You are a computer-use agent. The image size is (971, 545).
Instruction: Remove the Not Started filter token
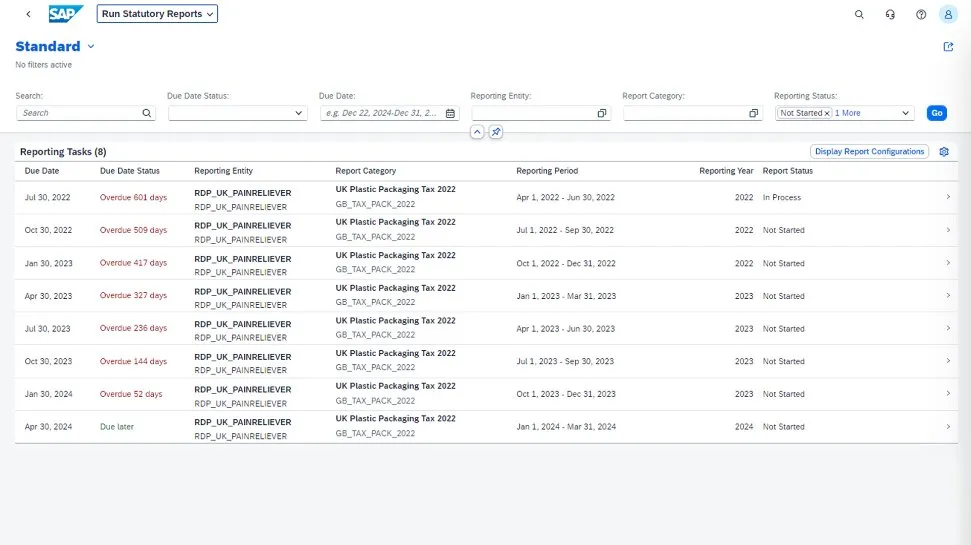tap(827, 114)
